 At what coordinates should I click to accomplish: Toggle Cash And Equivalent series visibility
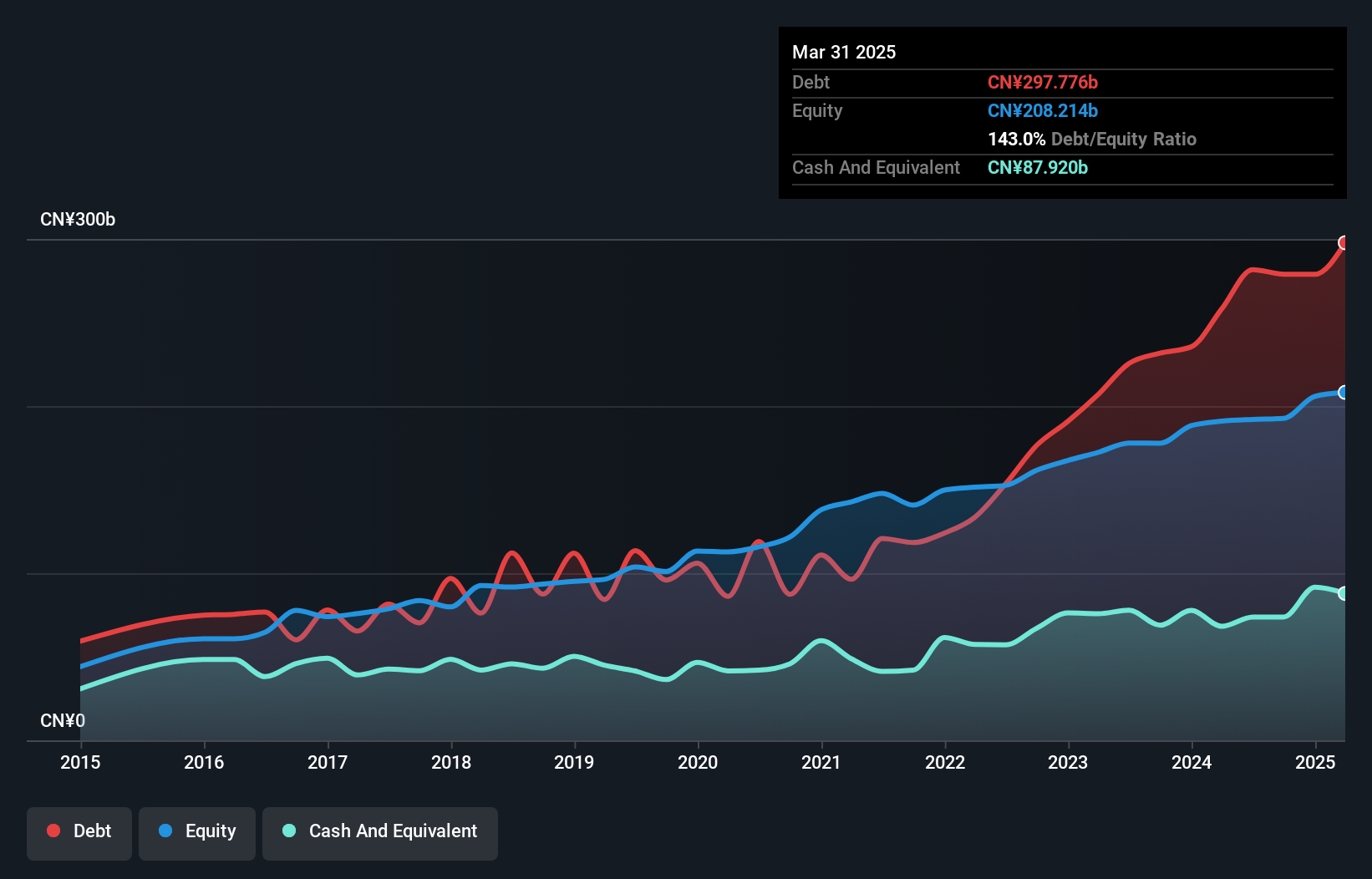pos(380,831)
